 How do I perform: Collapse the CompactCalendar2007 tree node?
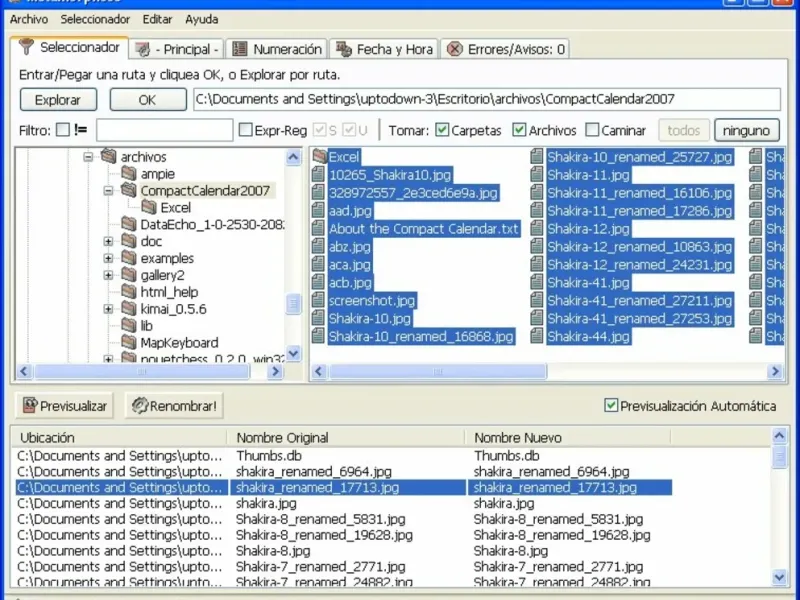[108, 191]
